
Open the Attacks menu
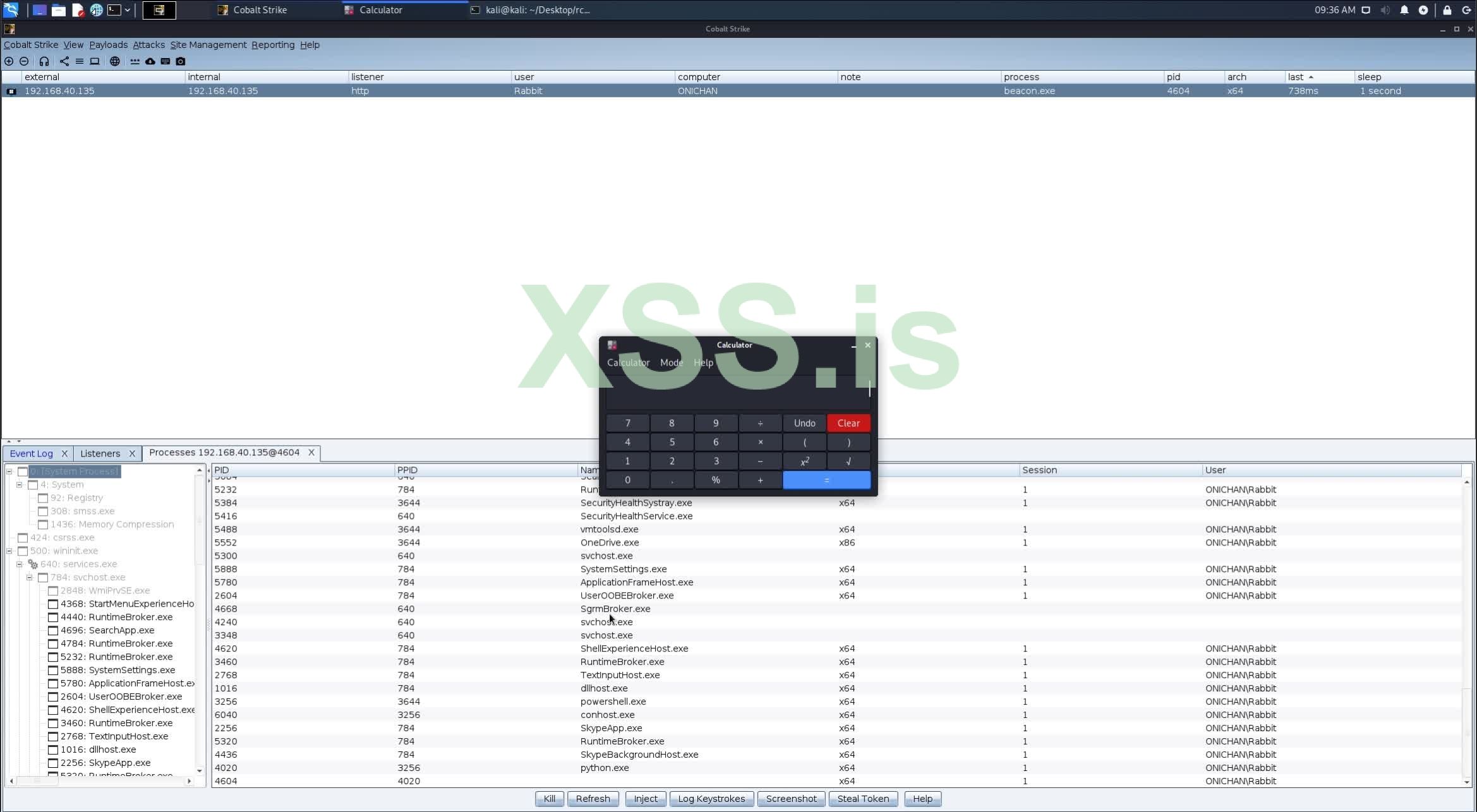click(148, 45)
